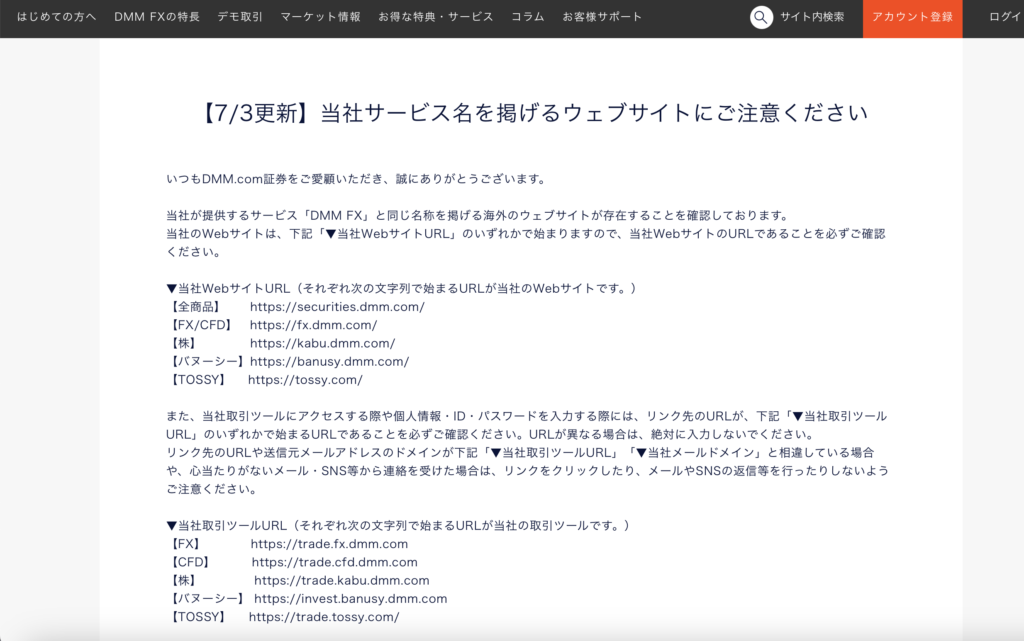Open the コラム menu item
1024x641 pixels.
(x=528, y=17)
